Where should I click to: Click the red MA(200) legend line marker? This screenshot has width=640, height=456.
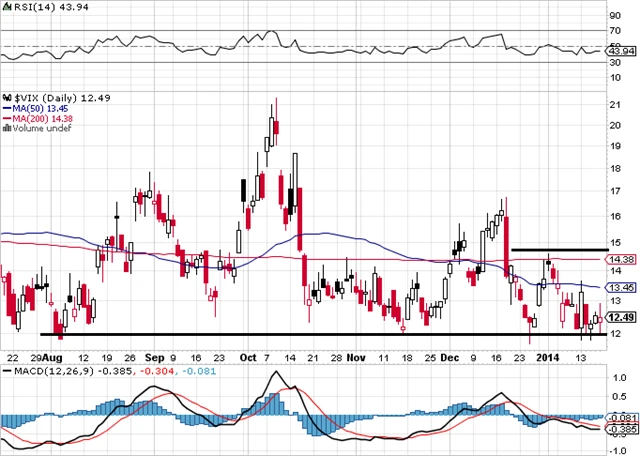click(5, 119)
